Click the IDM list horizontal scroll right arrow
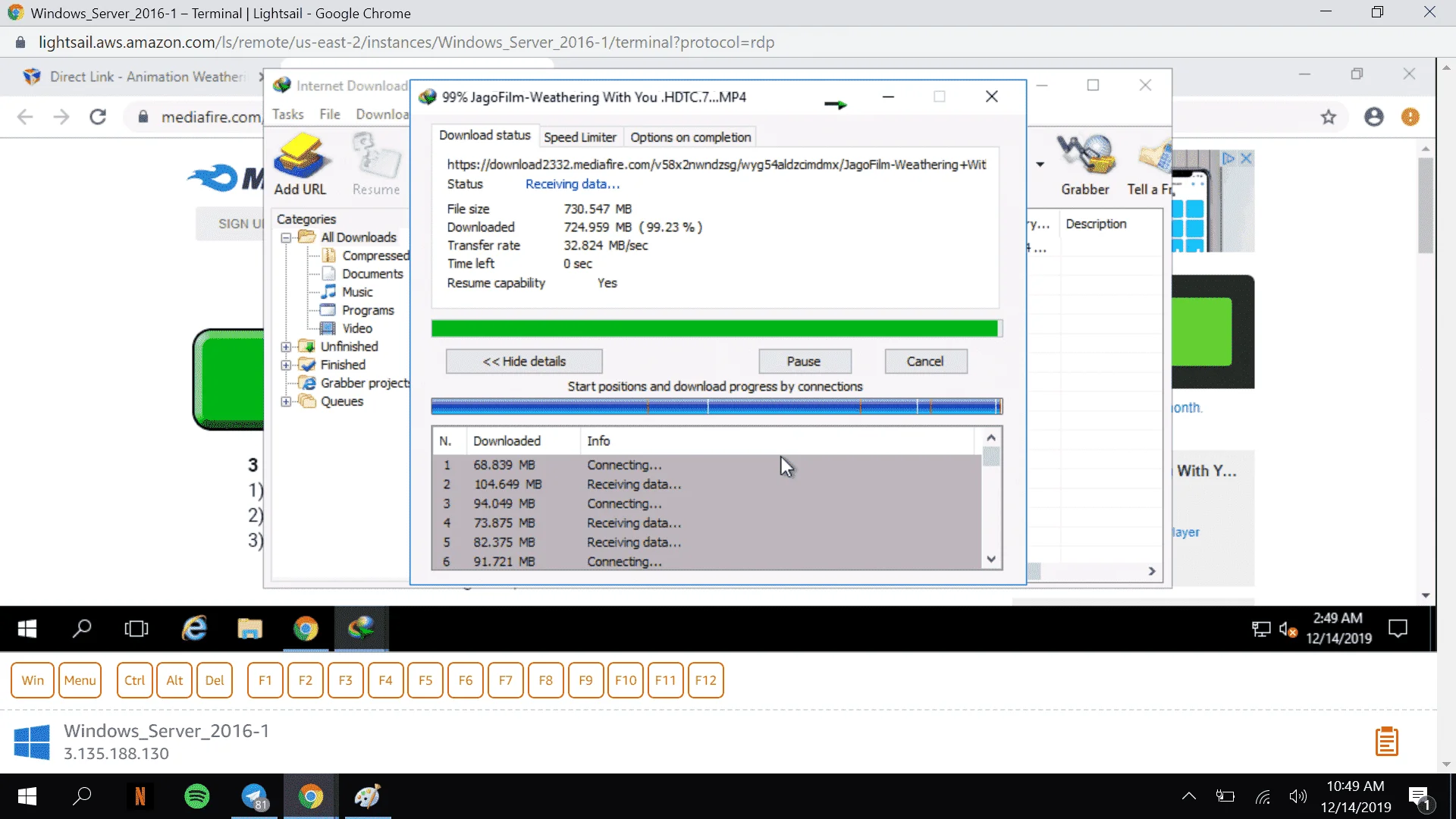Screen dimensions: 1456x819 coord(1152,571)
